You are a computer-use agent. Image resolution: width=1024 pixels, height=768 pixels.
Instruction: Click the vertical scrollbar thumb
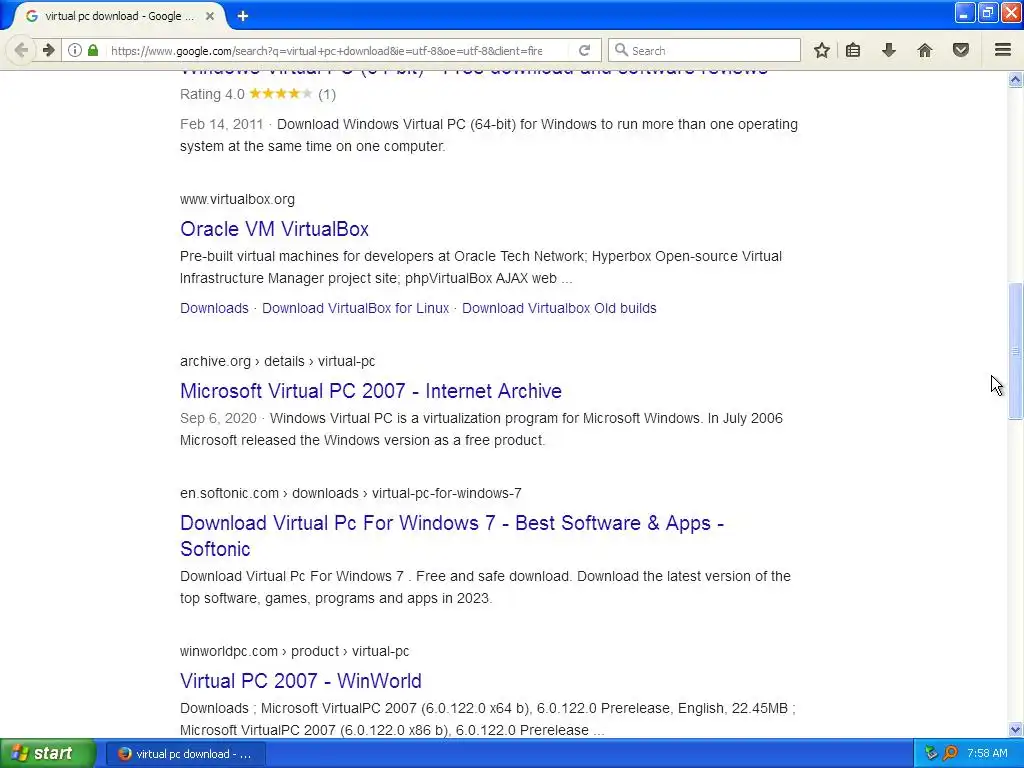(x=1015, y=351)
